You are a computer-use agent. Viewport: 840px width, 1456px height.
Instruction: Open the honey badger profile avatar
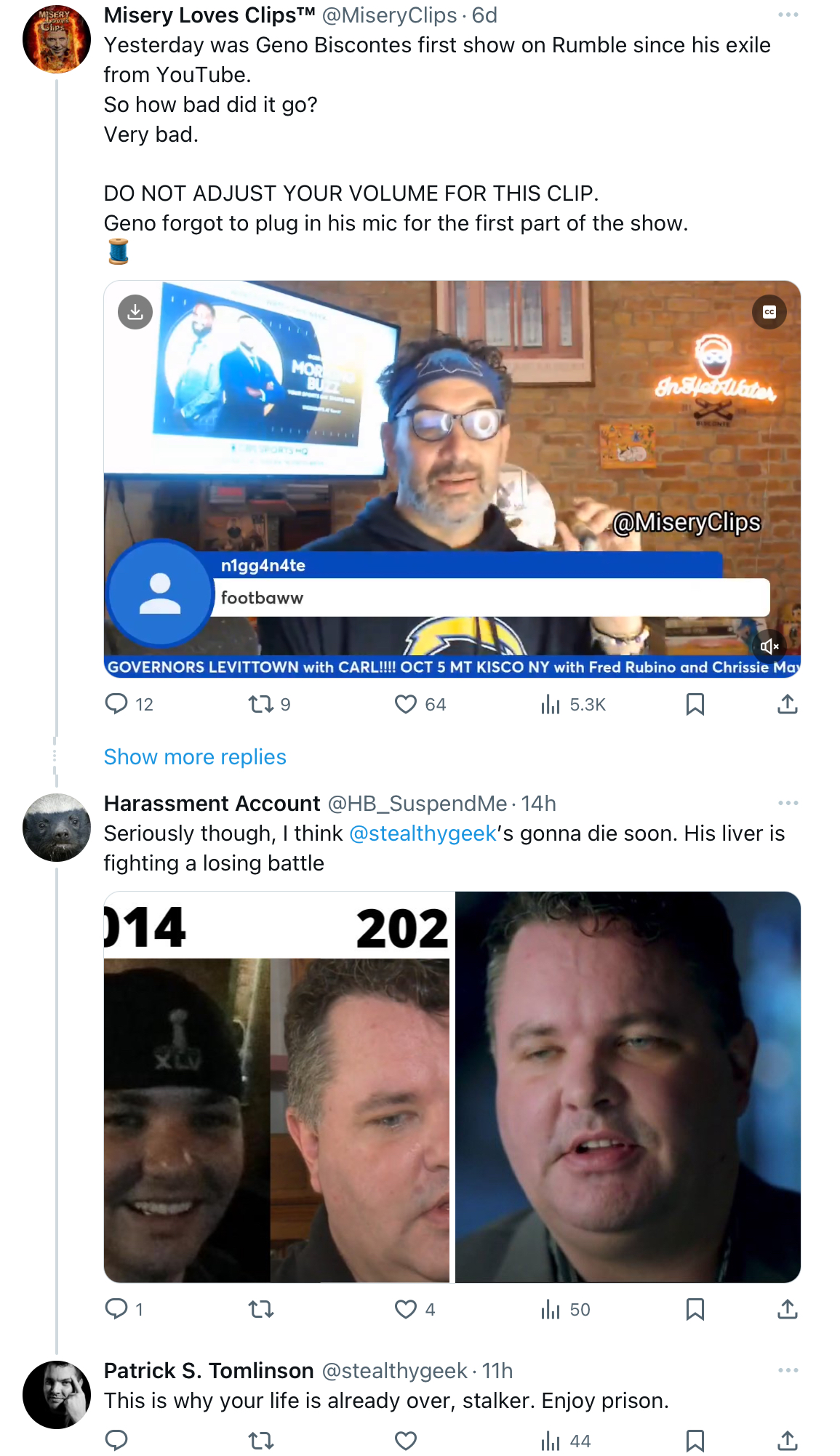57,828
